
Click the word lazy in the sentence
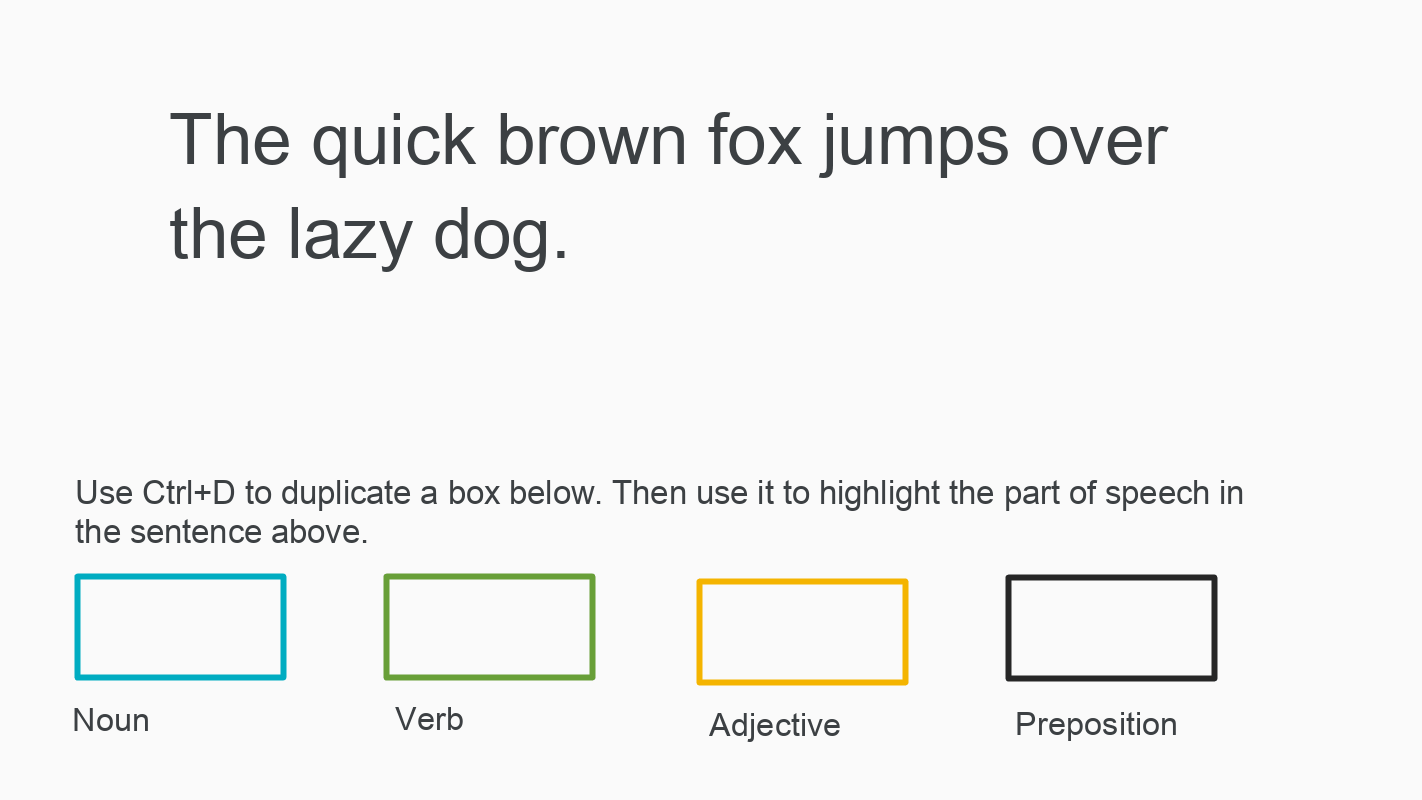(x=350, y=237)
